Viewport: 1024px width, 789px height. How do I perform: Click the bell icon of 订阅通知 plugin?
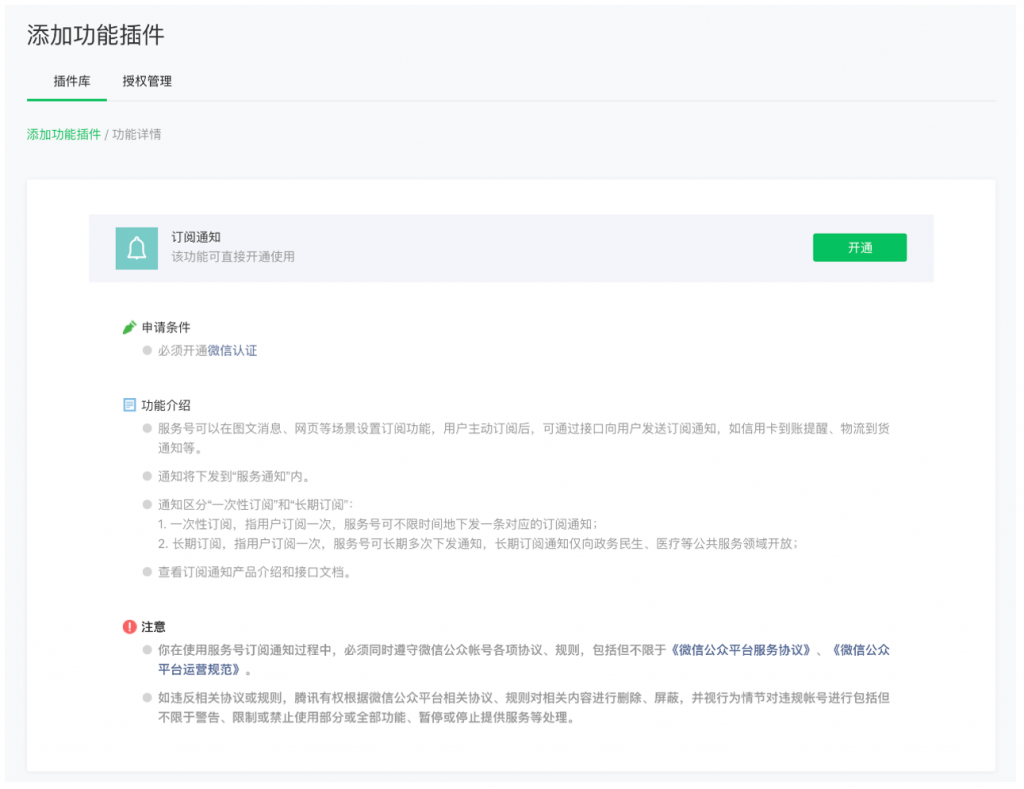point(136,247)
